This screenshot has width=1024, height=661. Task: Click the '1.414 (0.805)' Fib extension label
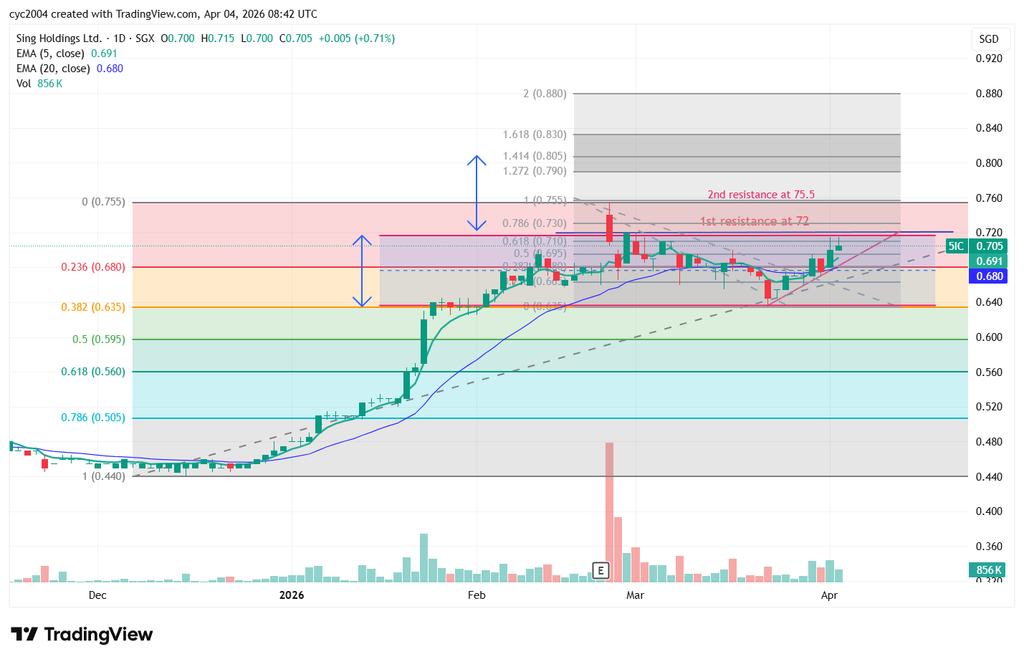tap(535, 156)
